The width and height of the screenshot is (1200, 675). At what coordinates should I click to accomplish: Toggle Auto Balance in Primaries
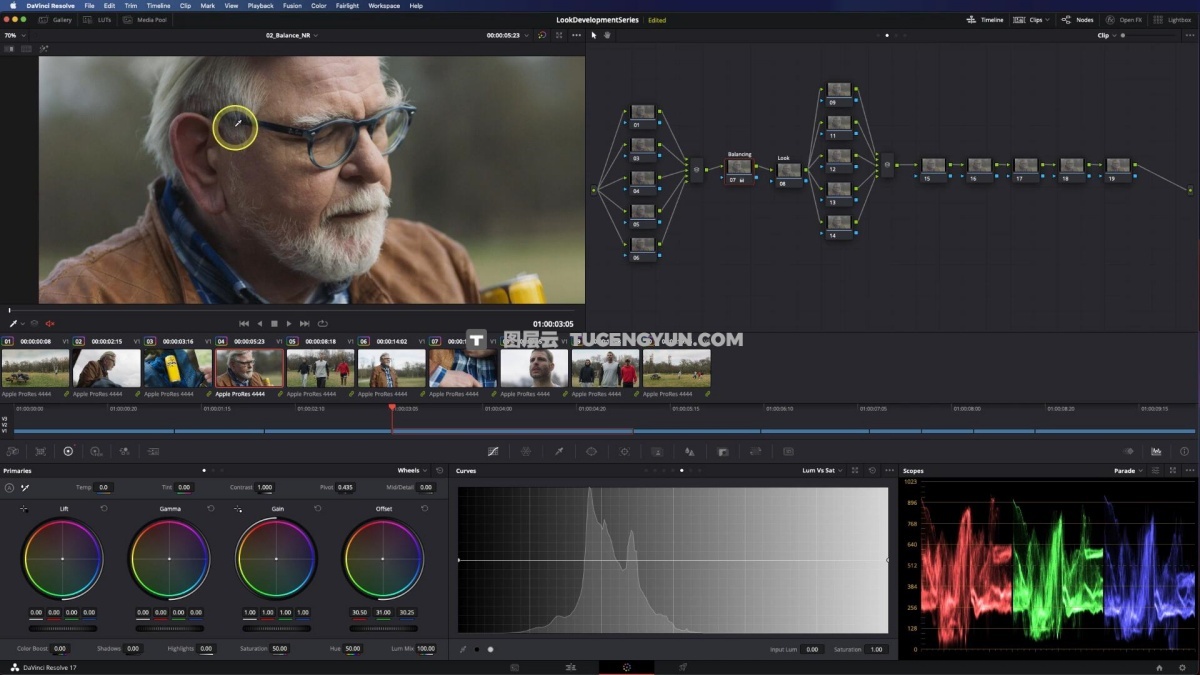(10, 488)
